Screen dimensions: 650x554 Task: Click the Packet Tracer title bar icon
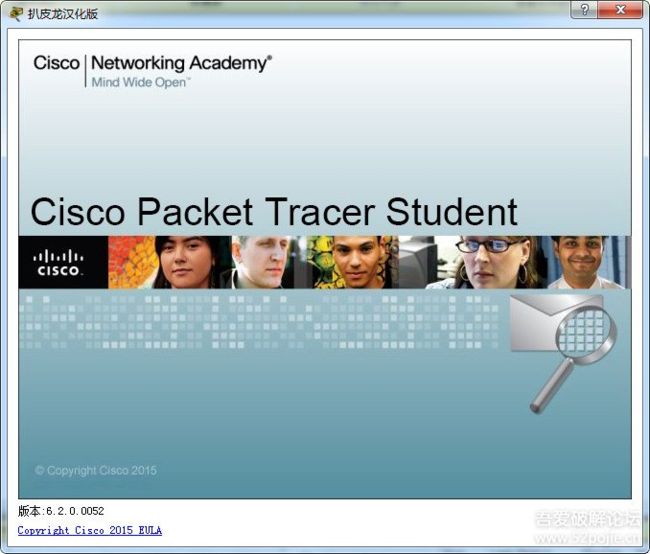[16, 14]
